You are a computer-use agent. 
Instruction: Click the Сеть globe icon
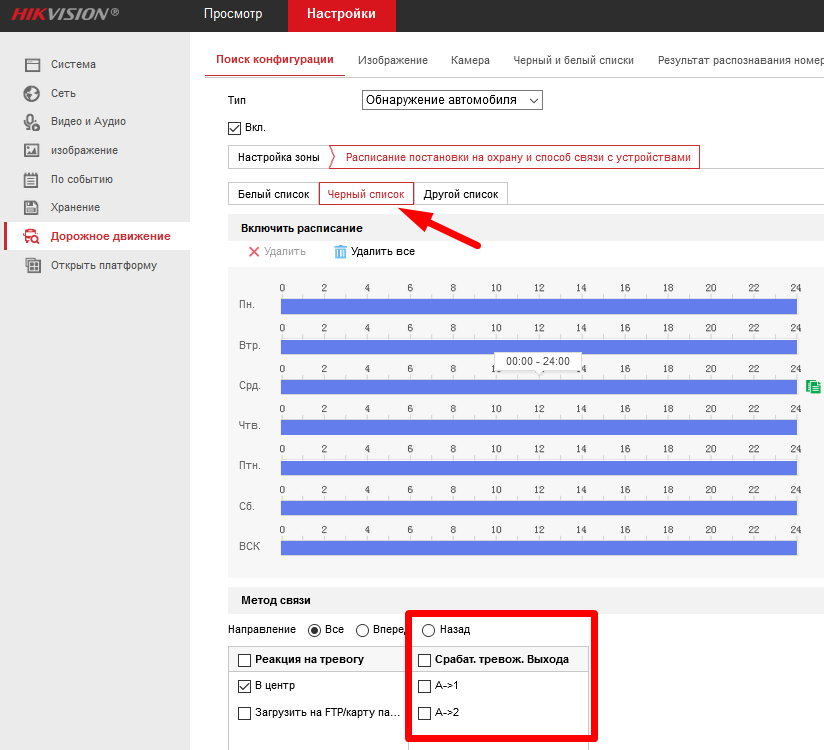coord(32,94)
